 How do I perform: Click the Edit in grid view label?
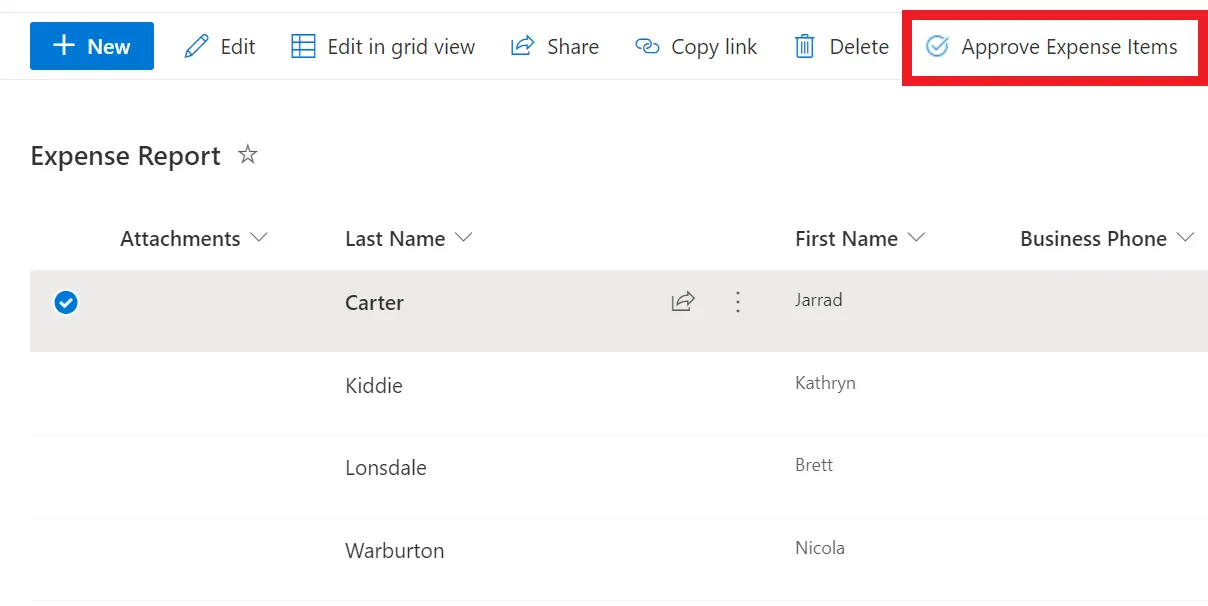[401, 46]
